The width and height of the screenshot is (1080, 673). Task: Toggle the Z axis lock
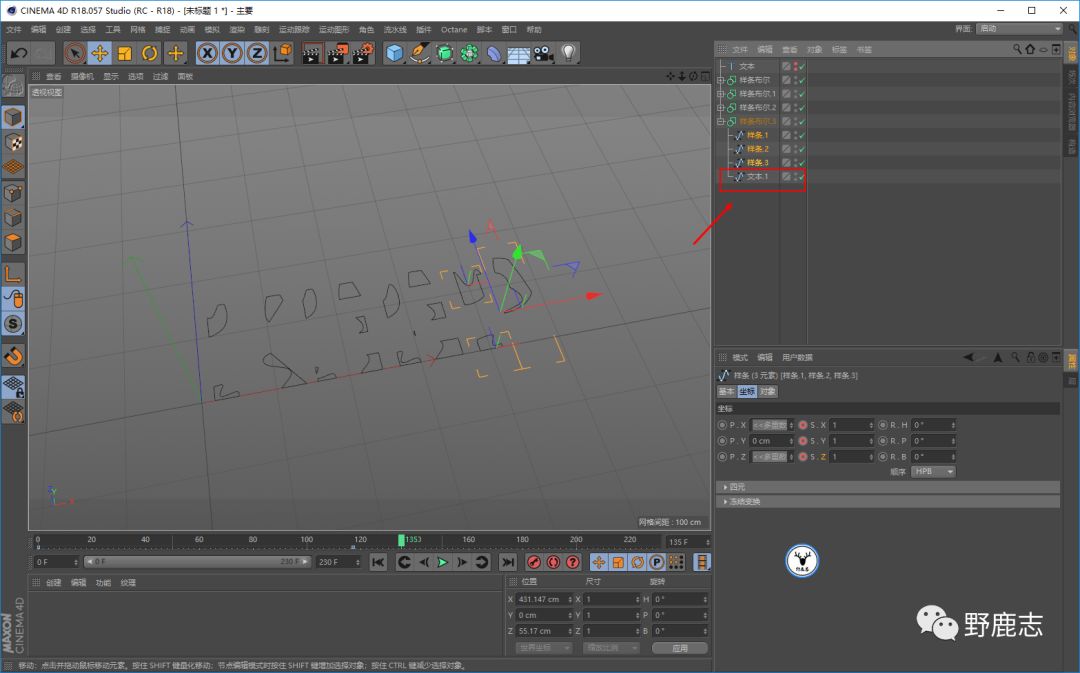tap(257, 53)
